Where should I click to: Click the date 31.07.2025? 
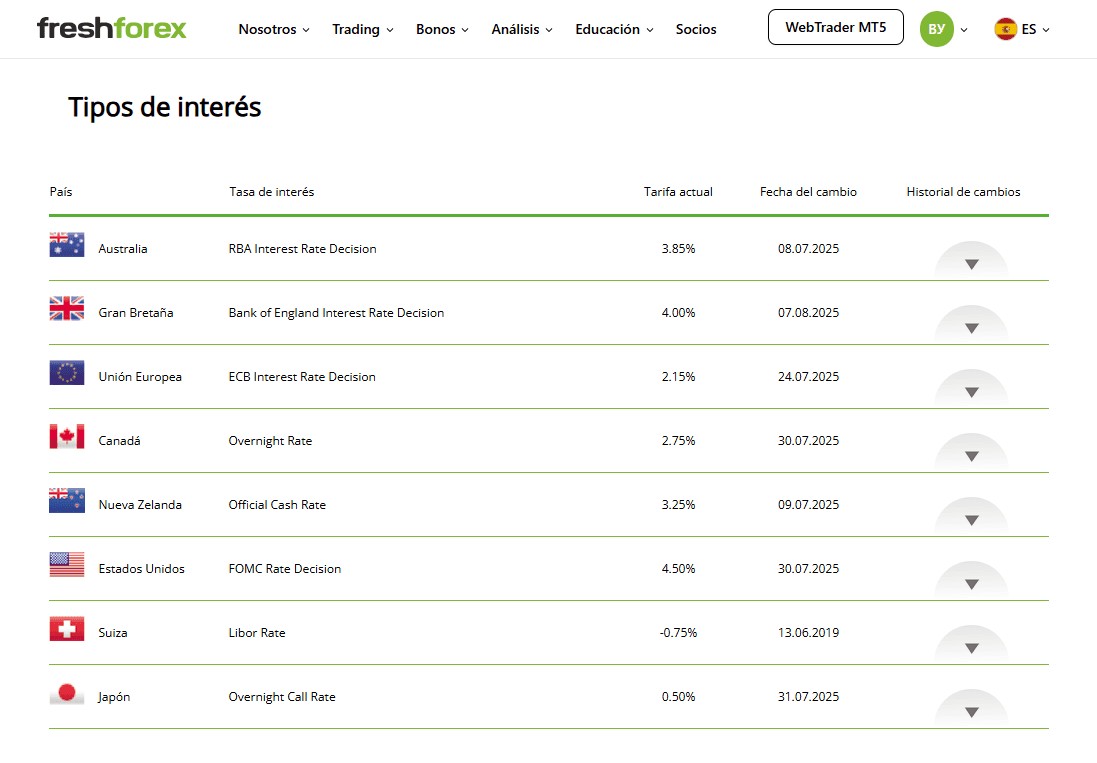tap(808, 697)
